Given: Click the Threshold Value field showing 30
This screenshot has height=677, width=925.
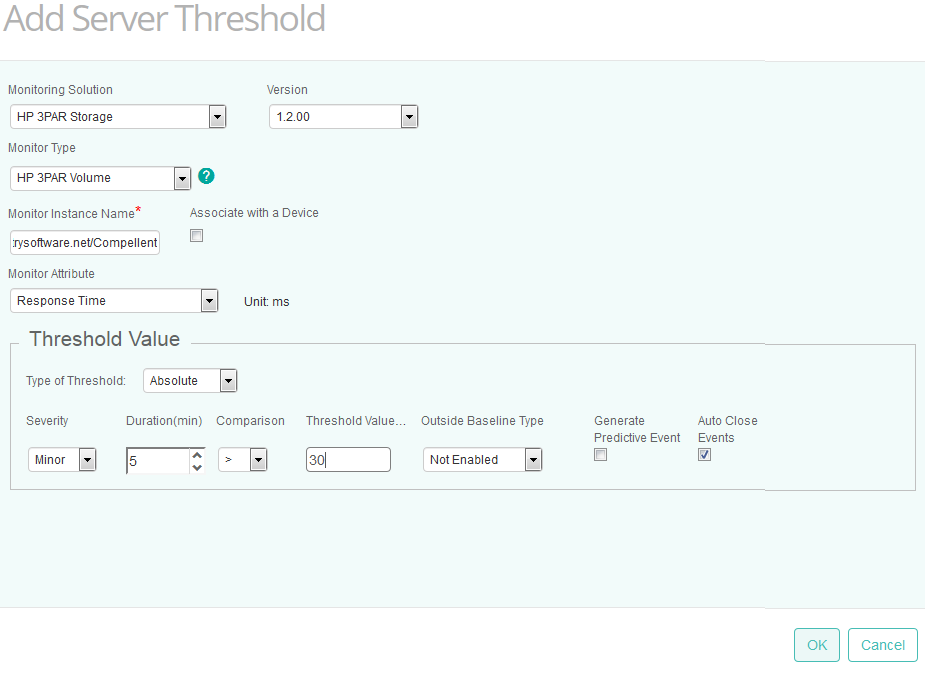Looking at the screenshot, I should [x=348, y=459].
